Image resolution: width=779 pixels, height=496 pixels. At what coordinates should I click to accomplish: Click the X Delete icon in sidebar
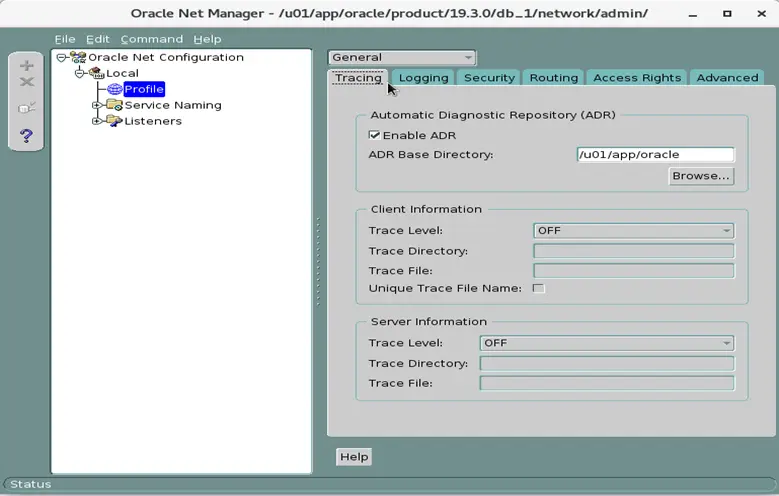click(27, 82)
